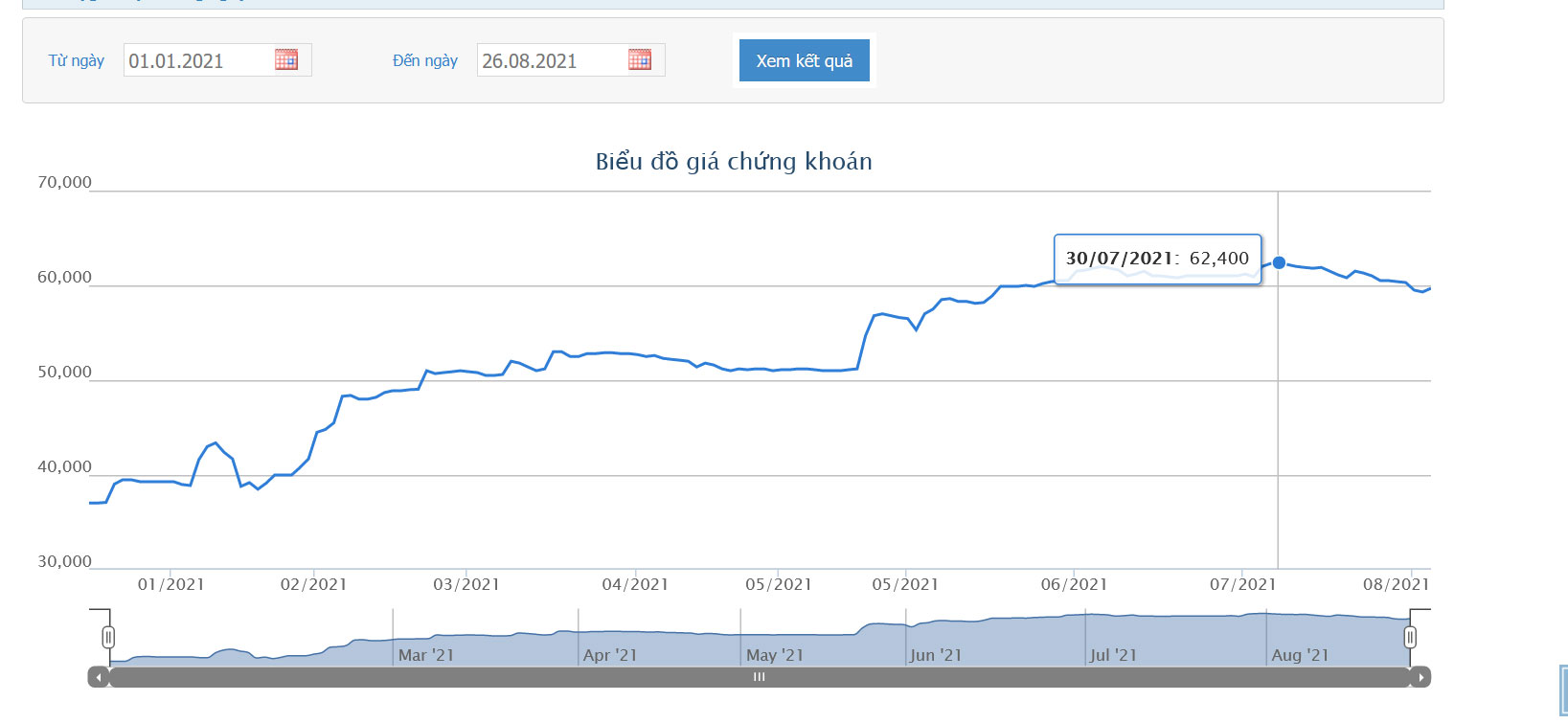Click the May '21 marker in the navigator
The width and height of the screenshot is (1568, 724).
(x=774, y=655)
